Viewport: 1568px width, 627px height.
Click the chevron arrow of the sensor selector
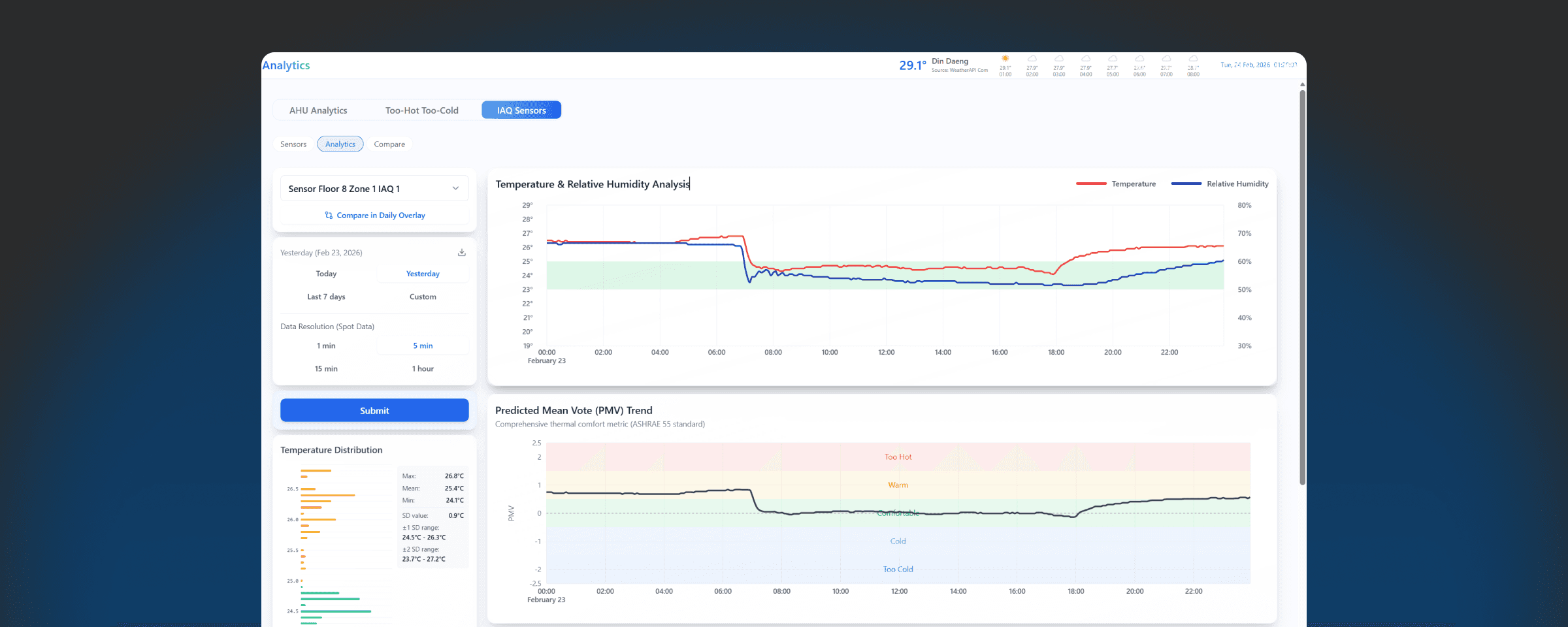point(455,188)
